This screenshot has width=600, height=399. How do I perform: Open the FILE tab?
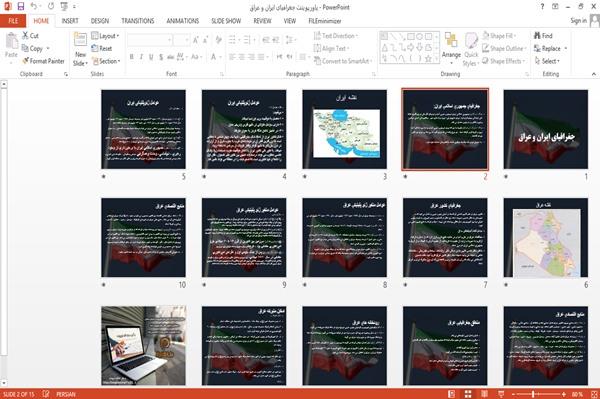pos(13,21)
